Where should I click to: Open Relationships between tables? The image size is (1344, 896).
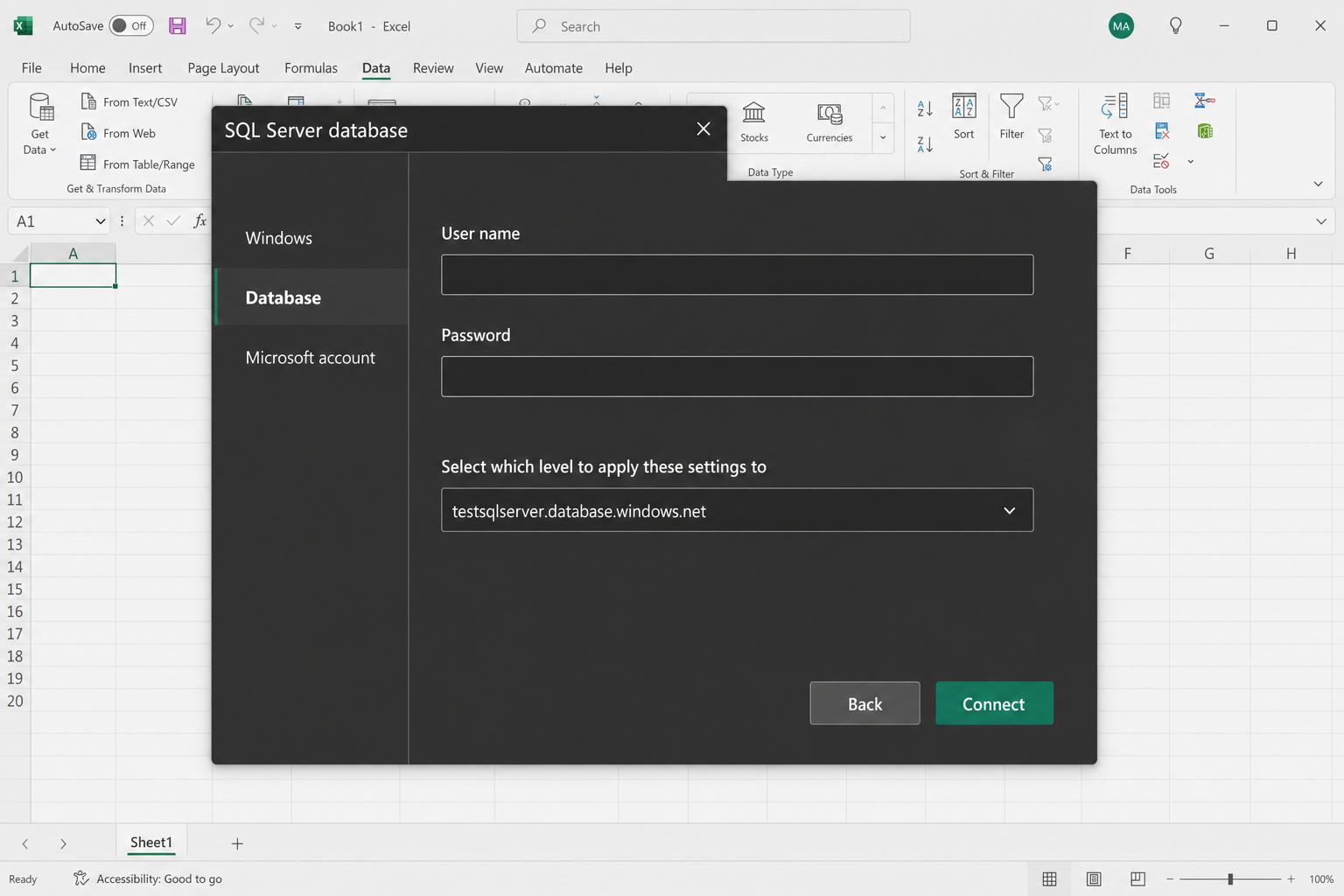tap(1205, 101)
